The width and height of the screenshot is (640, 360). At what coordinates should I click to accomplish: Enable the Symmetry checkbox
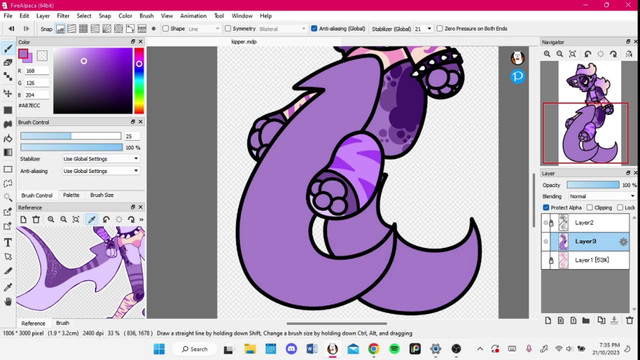[228, 29]
